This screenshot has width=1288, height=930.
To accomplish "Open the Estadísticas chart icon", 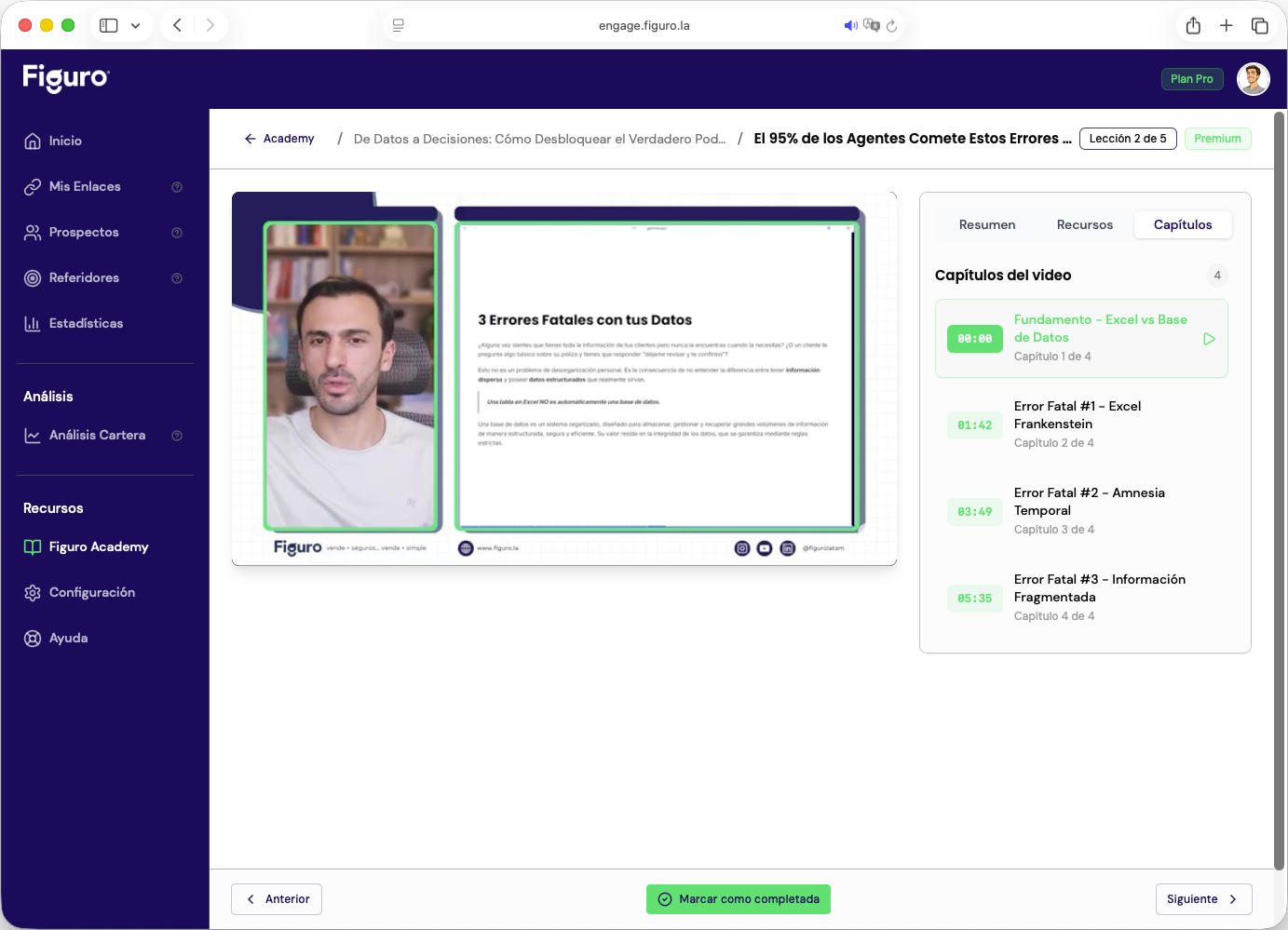I will 34,323.
